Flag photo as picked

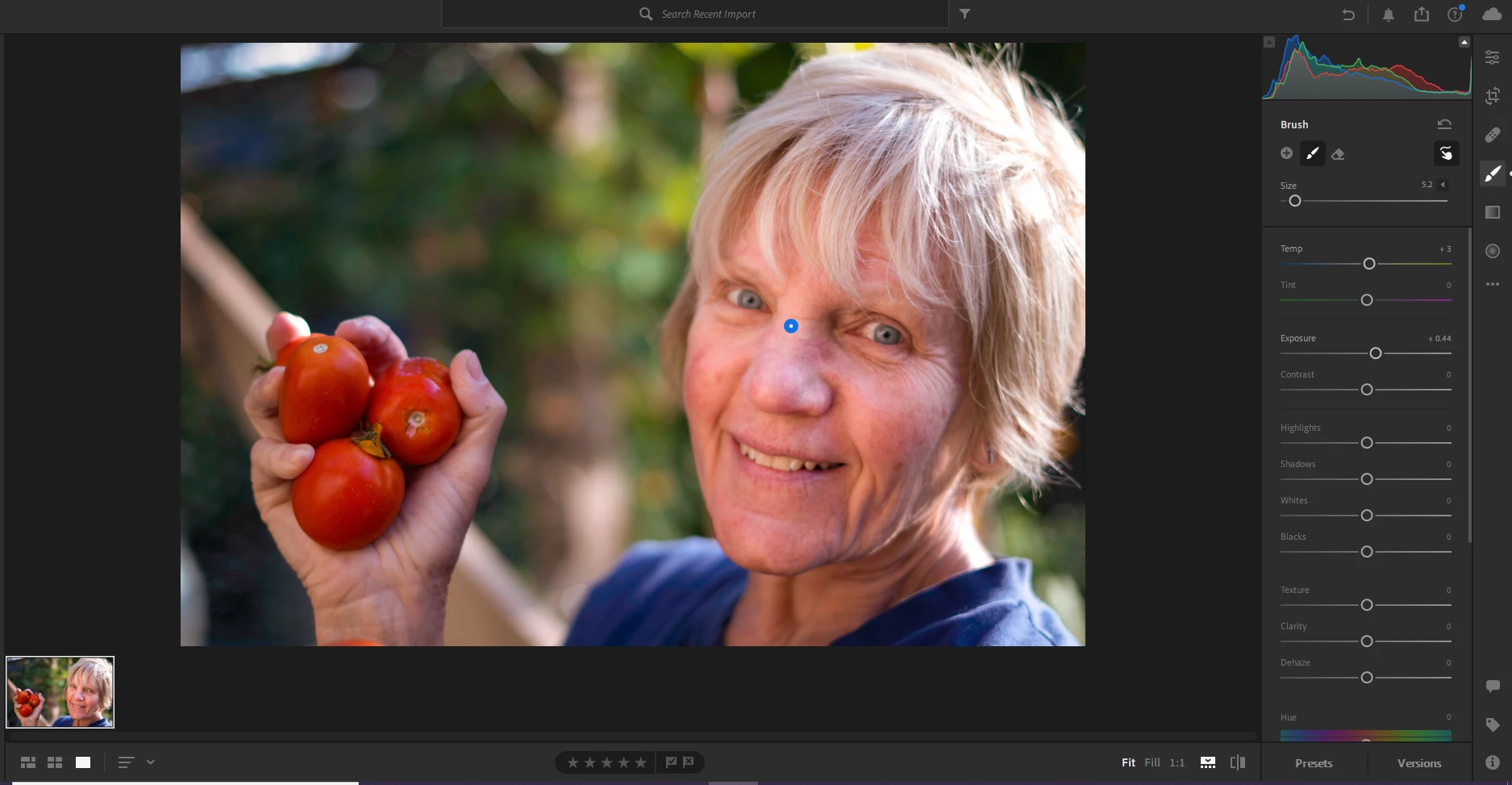[671, 762]
